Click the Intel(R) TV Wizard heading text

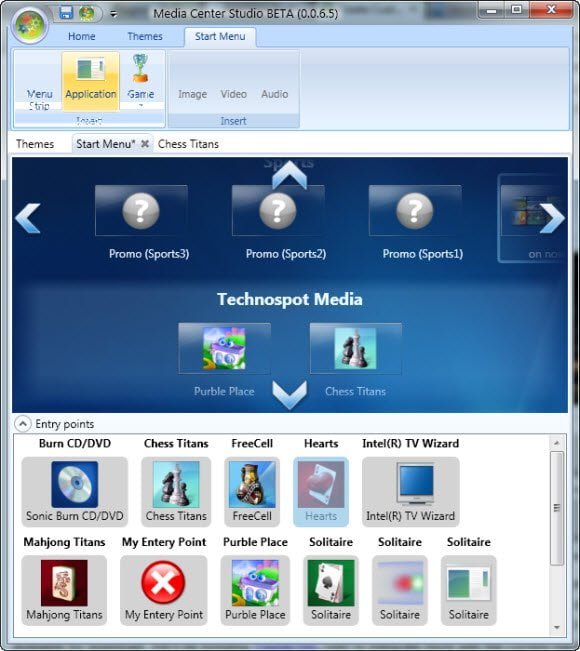[411, 443]
